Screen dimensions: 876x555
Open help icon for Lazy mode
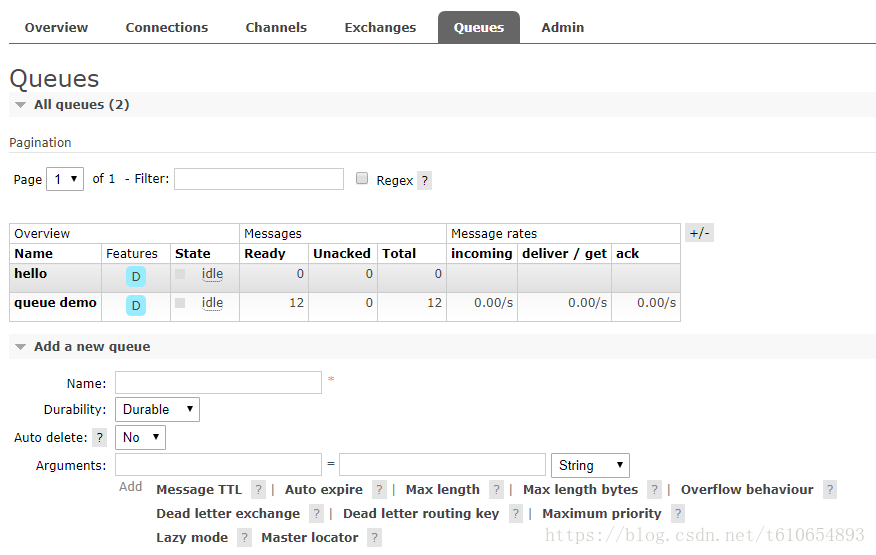[x=244, y=538]
